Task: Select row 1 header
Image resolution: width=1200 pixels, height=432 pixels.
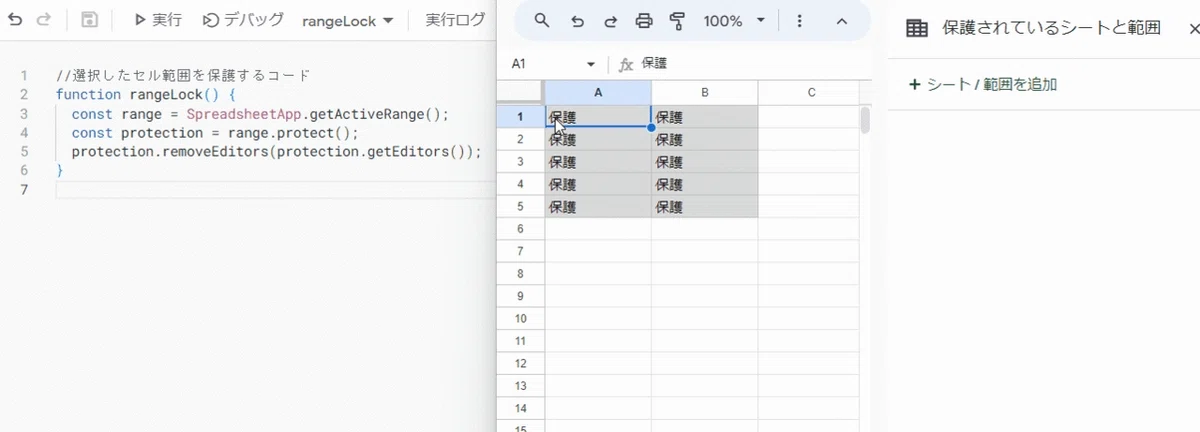Action: pos(520,116)
